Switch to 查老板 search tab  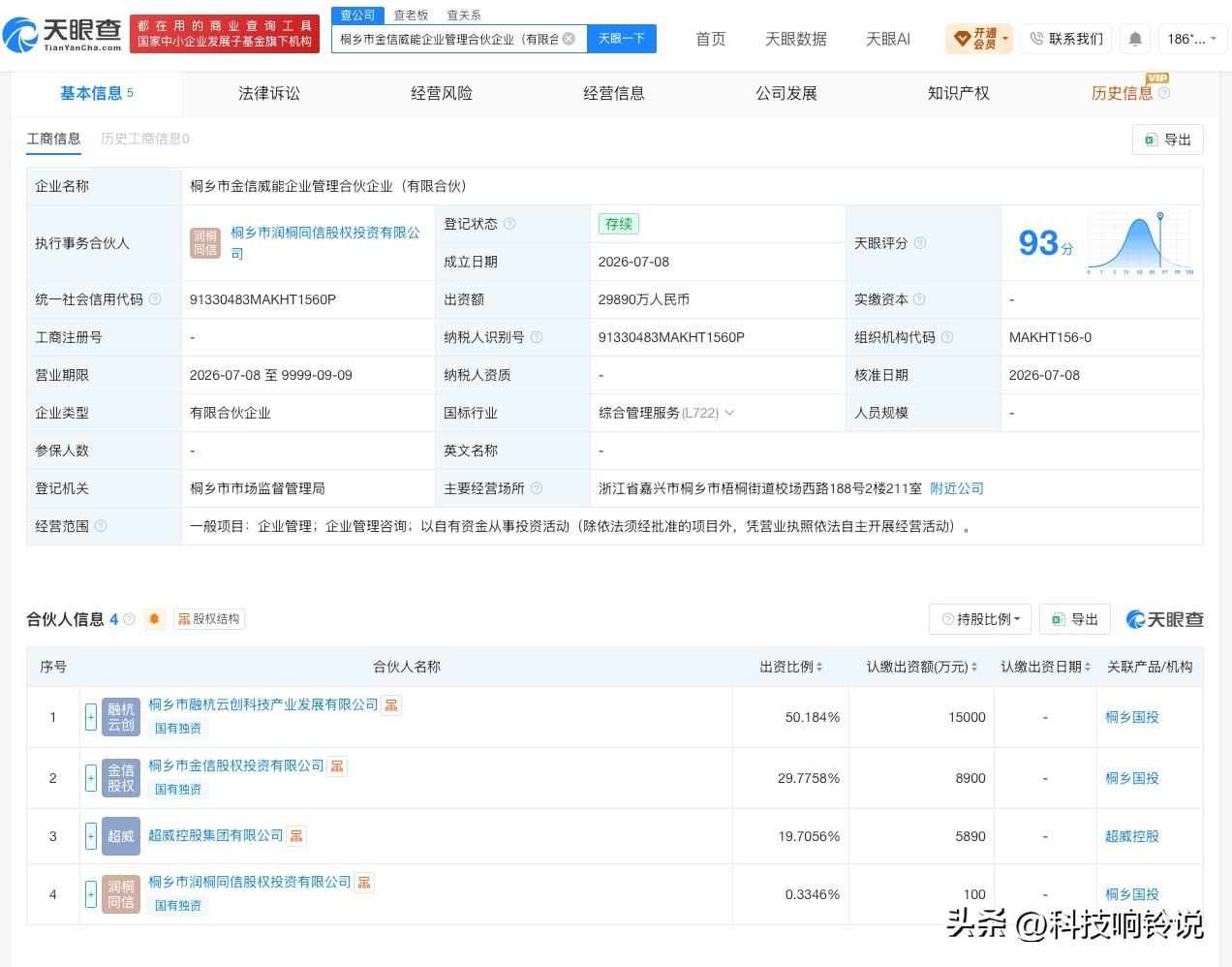coord(411,16)
